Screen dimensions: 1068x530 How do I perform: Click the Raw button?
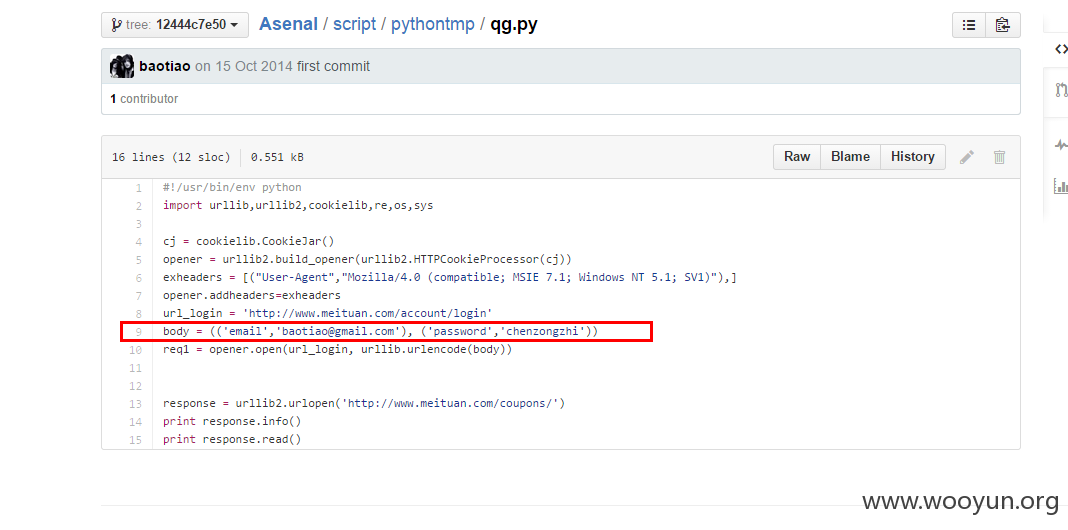tap(797, 157)
